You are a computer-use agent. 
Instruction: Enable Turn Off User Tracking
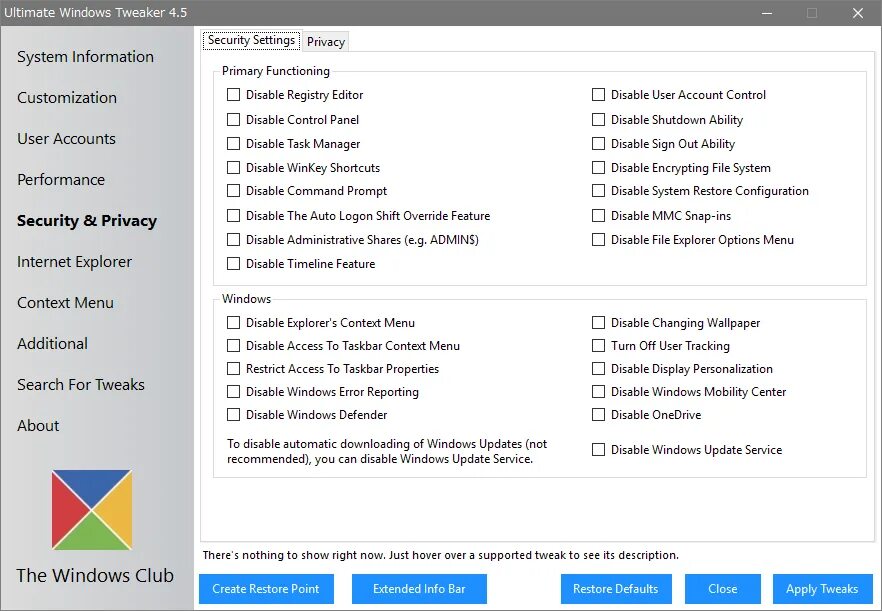tap(598, 345)
